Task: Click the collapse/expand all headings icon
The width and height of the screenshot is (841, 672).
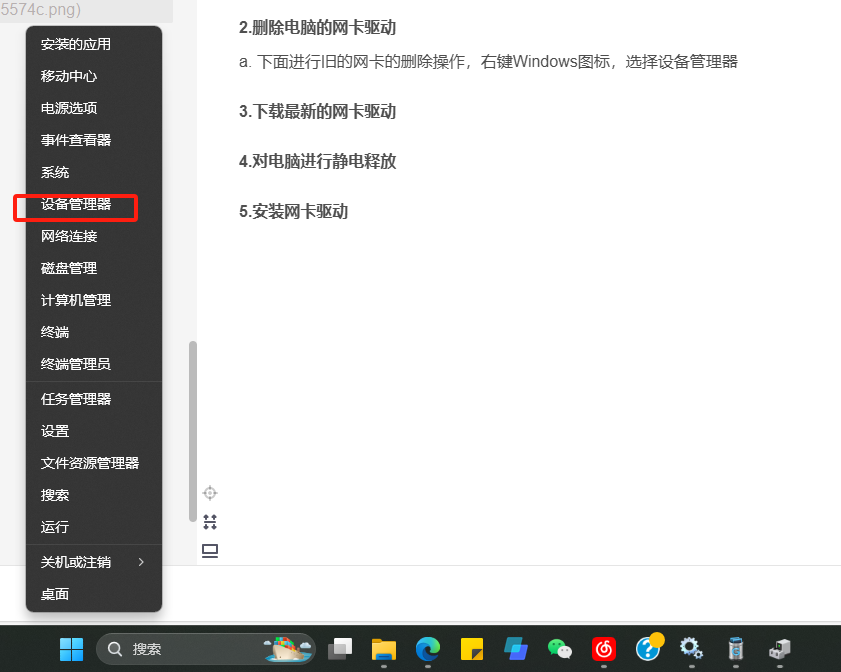Action: coord(210,522)
